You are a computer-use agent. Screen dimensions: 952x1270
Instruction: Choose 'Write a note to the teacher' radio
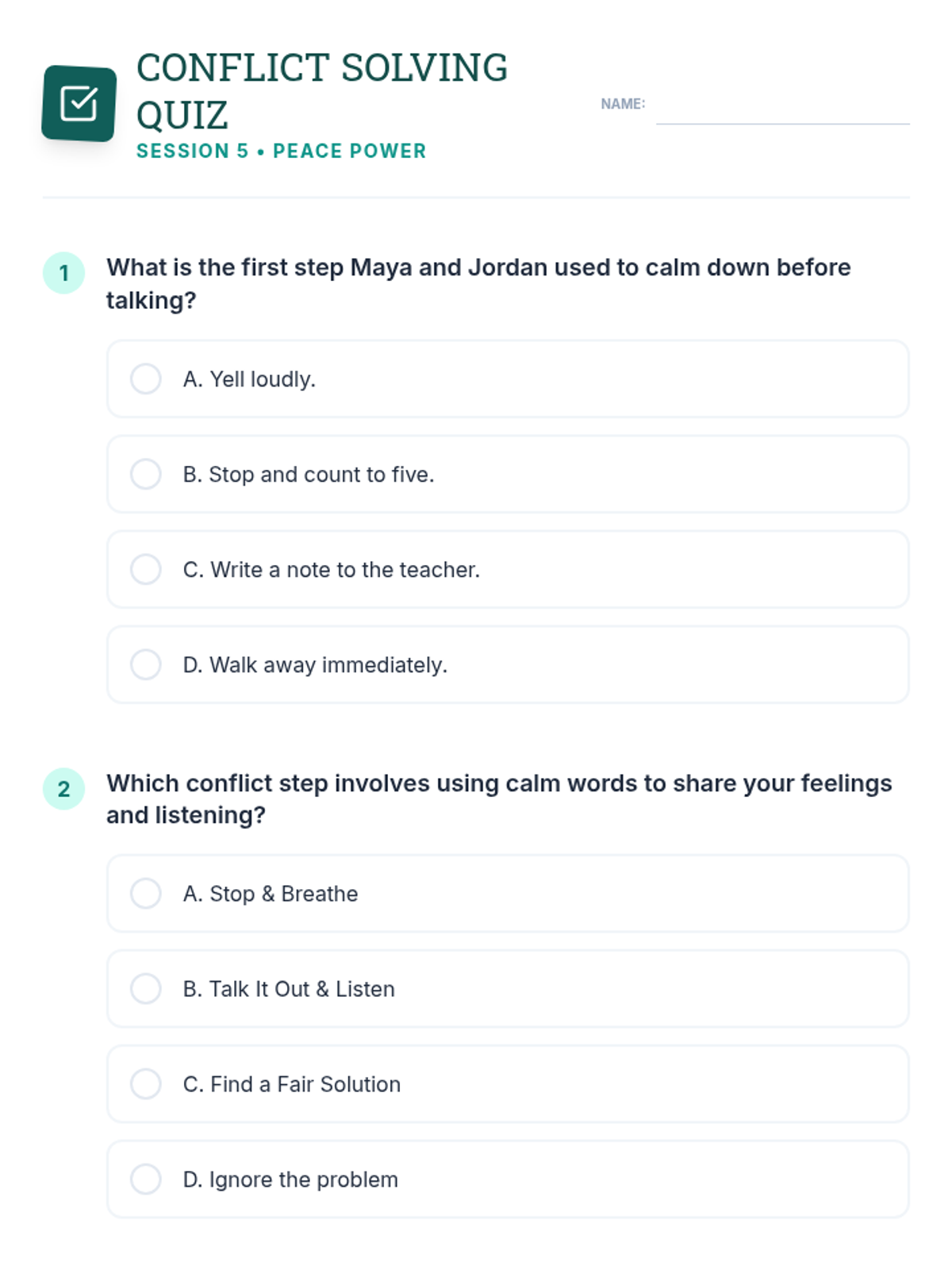(146, 569)
